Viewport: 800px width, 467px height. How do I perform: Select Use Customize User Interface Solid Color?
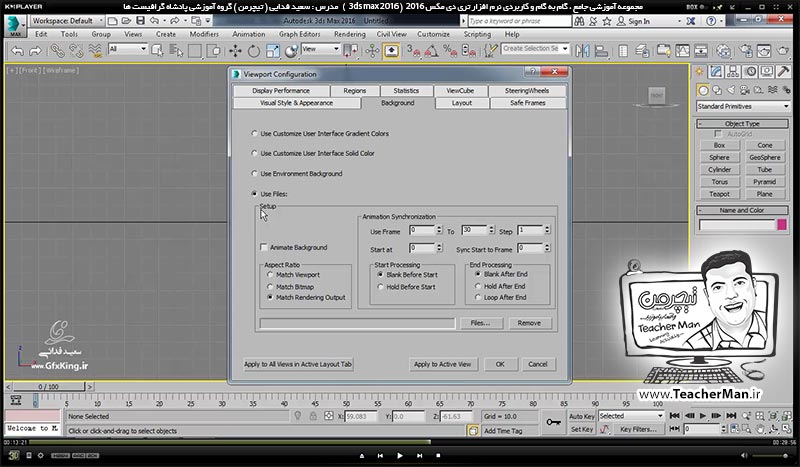(x=254, y=153)
